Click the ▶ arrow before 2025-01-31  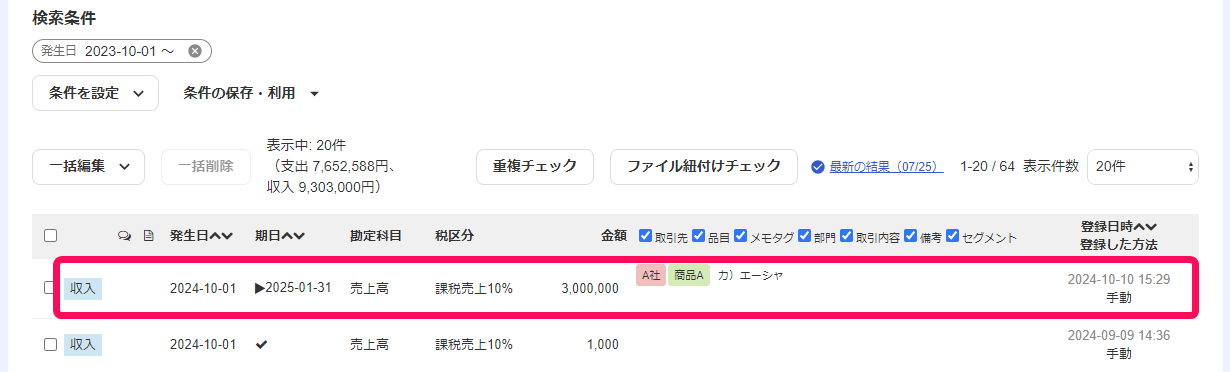pyautogui.click(x=260, y=288)
